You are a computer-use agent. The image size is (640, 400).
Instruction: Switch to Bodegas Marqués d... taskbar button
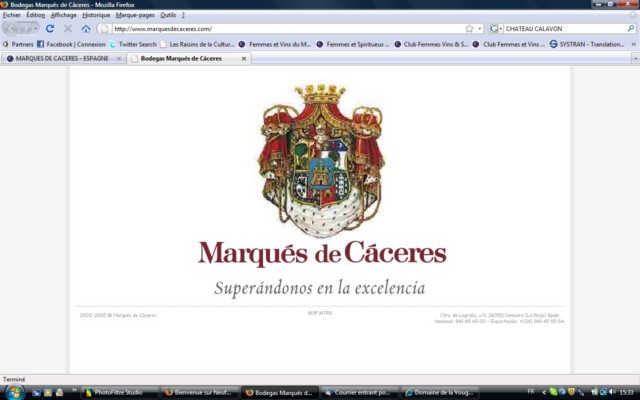coord(280,393)
